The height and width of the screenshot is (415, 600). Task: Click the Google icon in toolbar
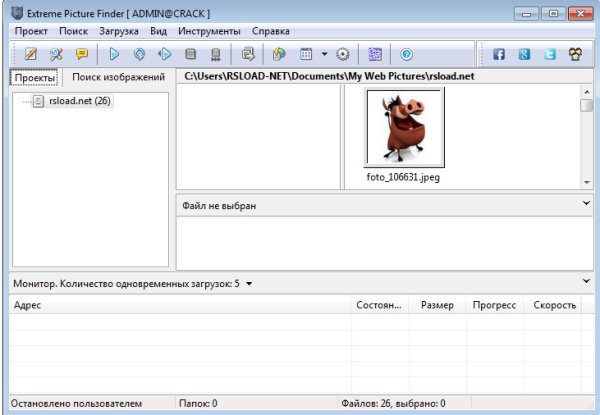point(524,54)
